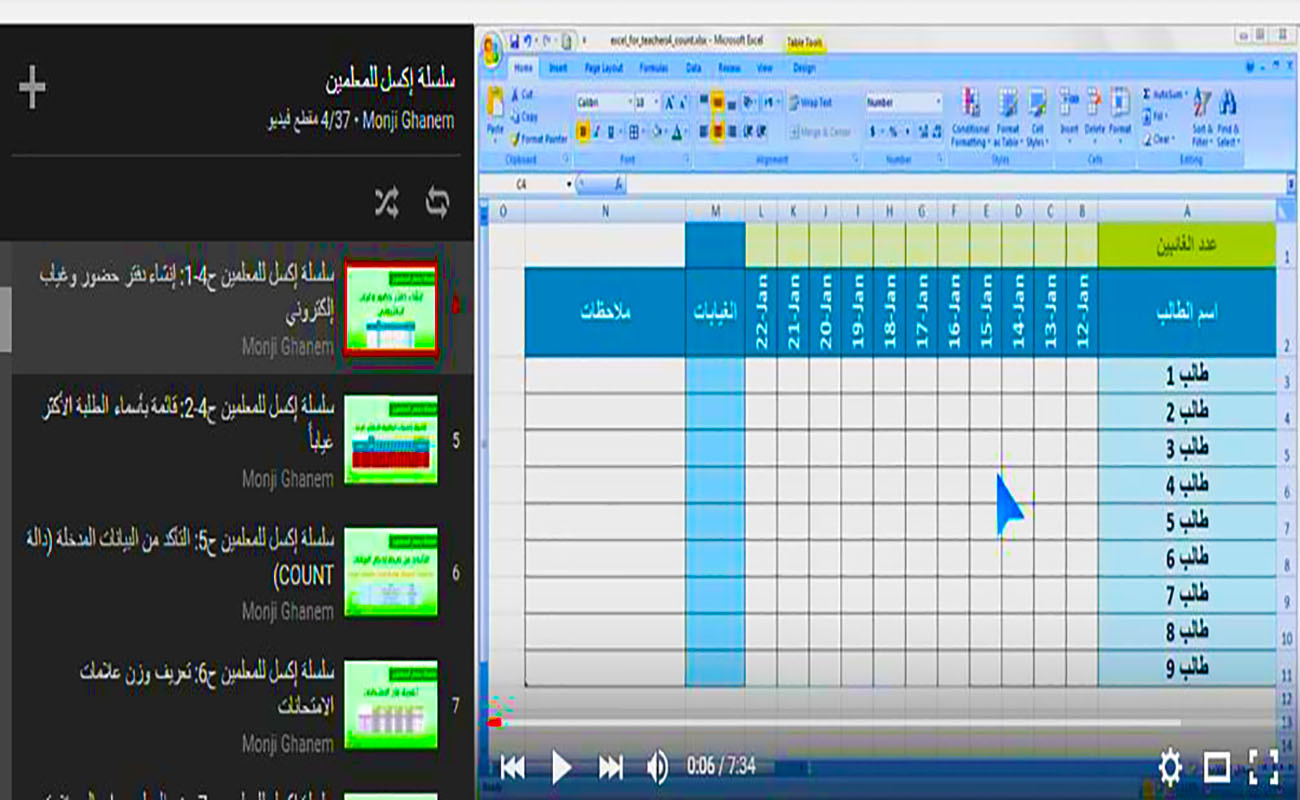Open playlist video 6 thumbnail about COUNT
The width and height of the screenshot is (1300, 800).
[x=390, y=572]
